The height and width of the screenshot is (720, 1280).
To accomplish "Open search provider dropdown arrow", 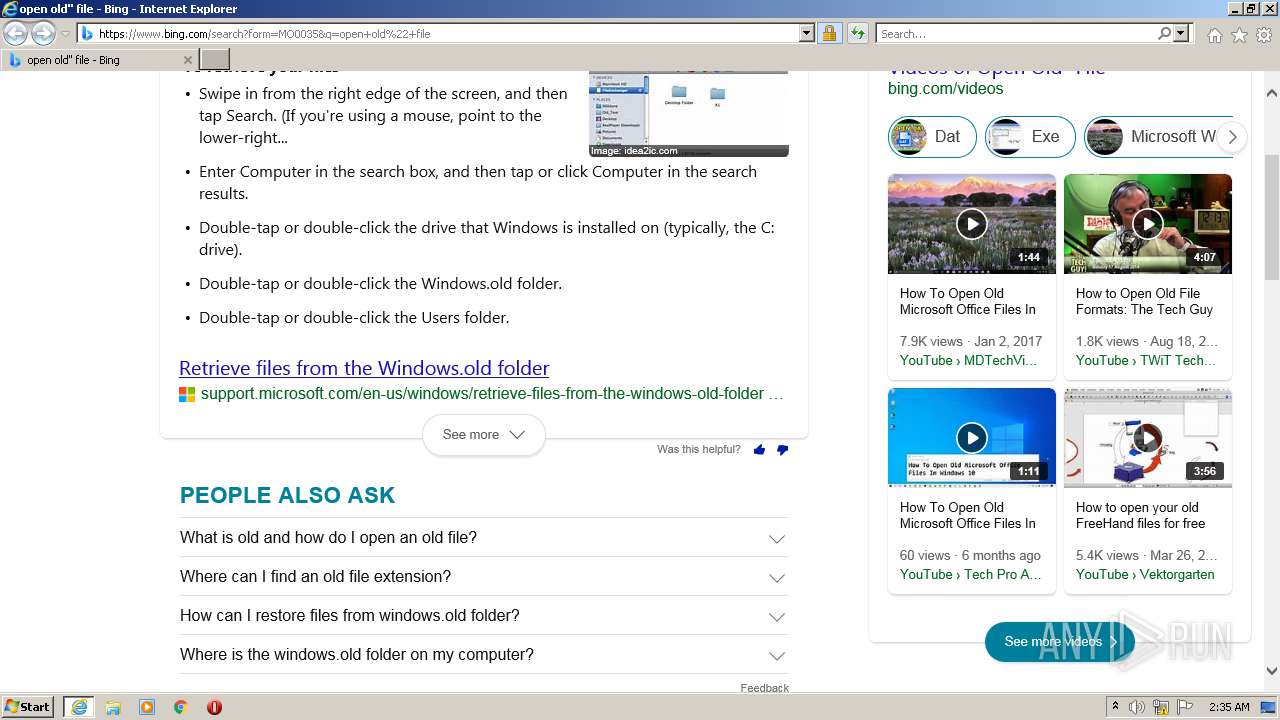I will (1181, 33).
